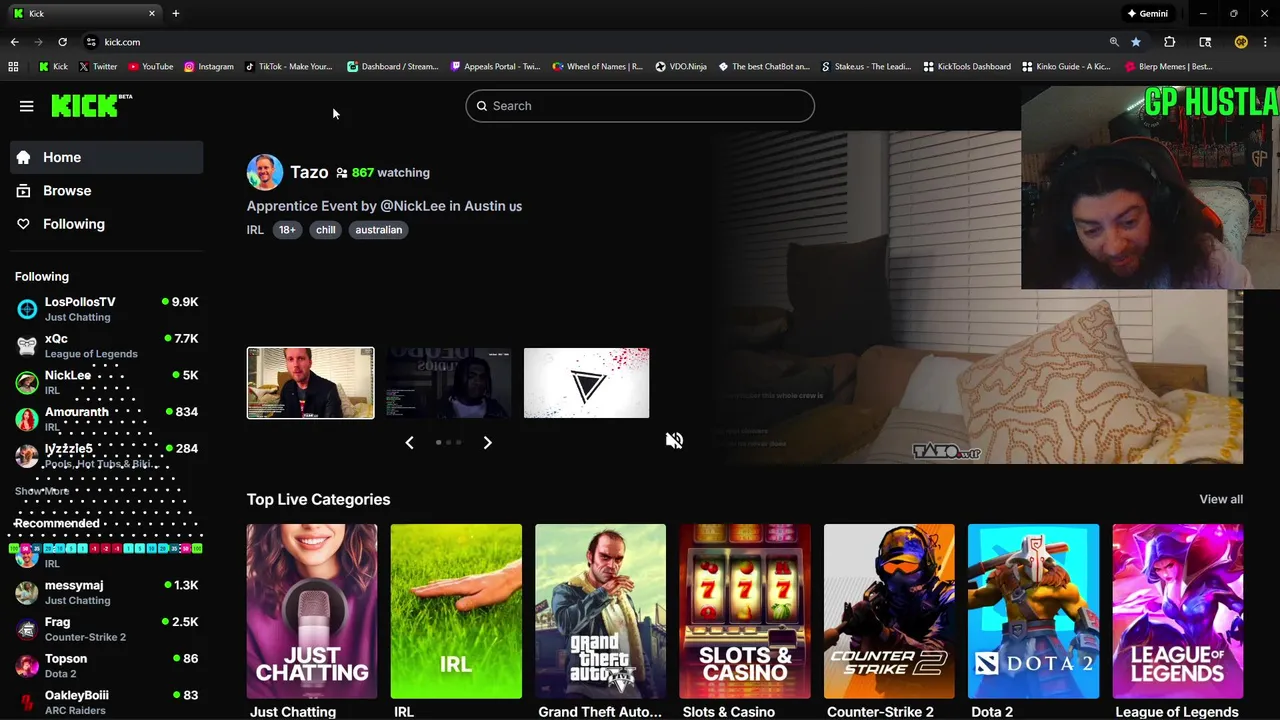Viewport: 1280px width, 720px height.
Task: Select the chill tag
Action: coord(326,230)
